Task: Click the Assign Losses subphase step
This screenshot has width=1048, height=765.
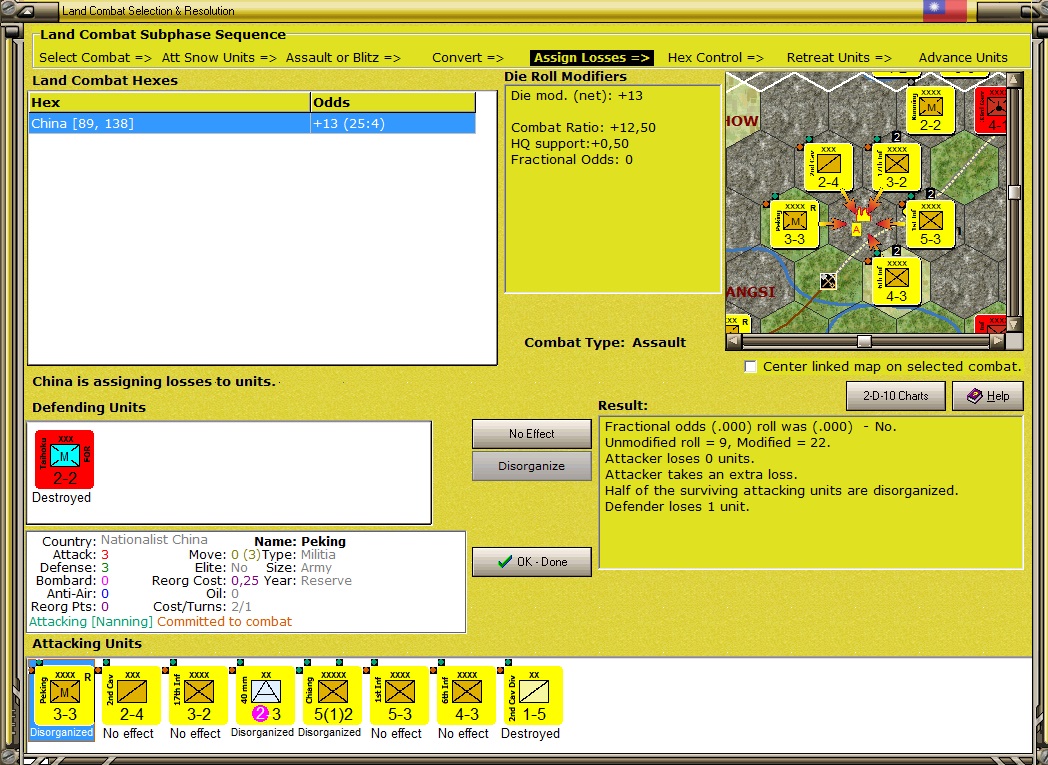Action: 592,58
